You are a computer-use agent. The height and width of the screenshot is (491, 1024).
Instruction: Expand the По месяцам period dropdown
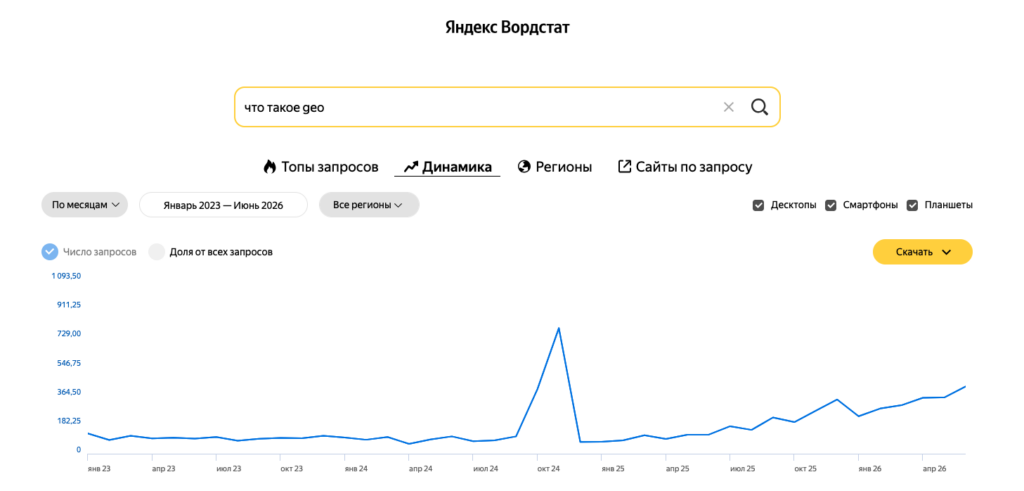[x=85, y=204]
